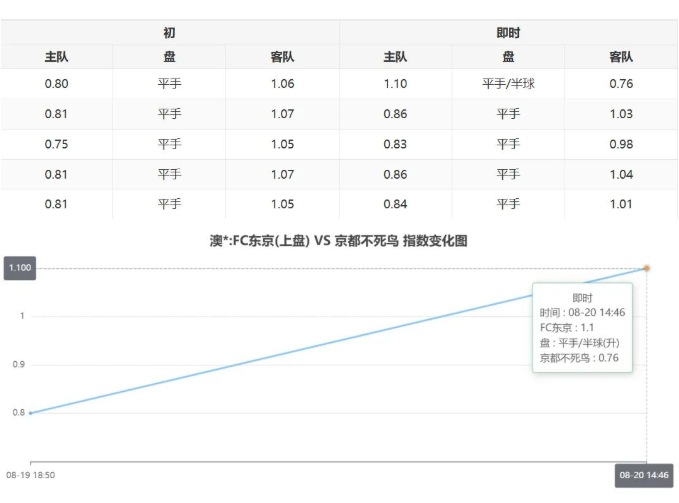Click the 0.75 initial home odds cell
Viewport: 679px width, 503px height.
click(56, 144)
